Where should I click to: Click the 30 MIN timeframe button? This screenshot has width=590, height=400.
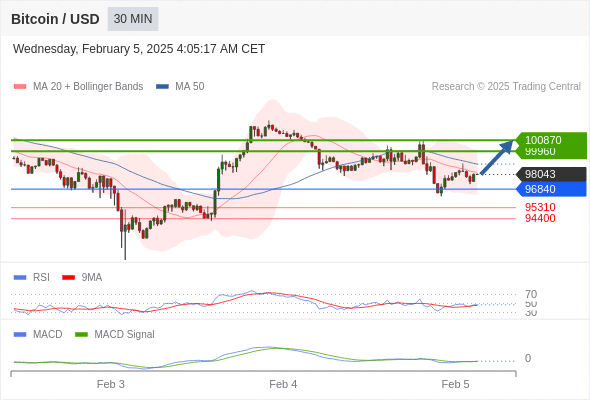pyautogui.click(x=133, y=19)
